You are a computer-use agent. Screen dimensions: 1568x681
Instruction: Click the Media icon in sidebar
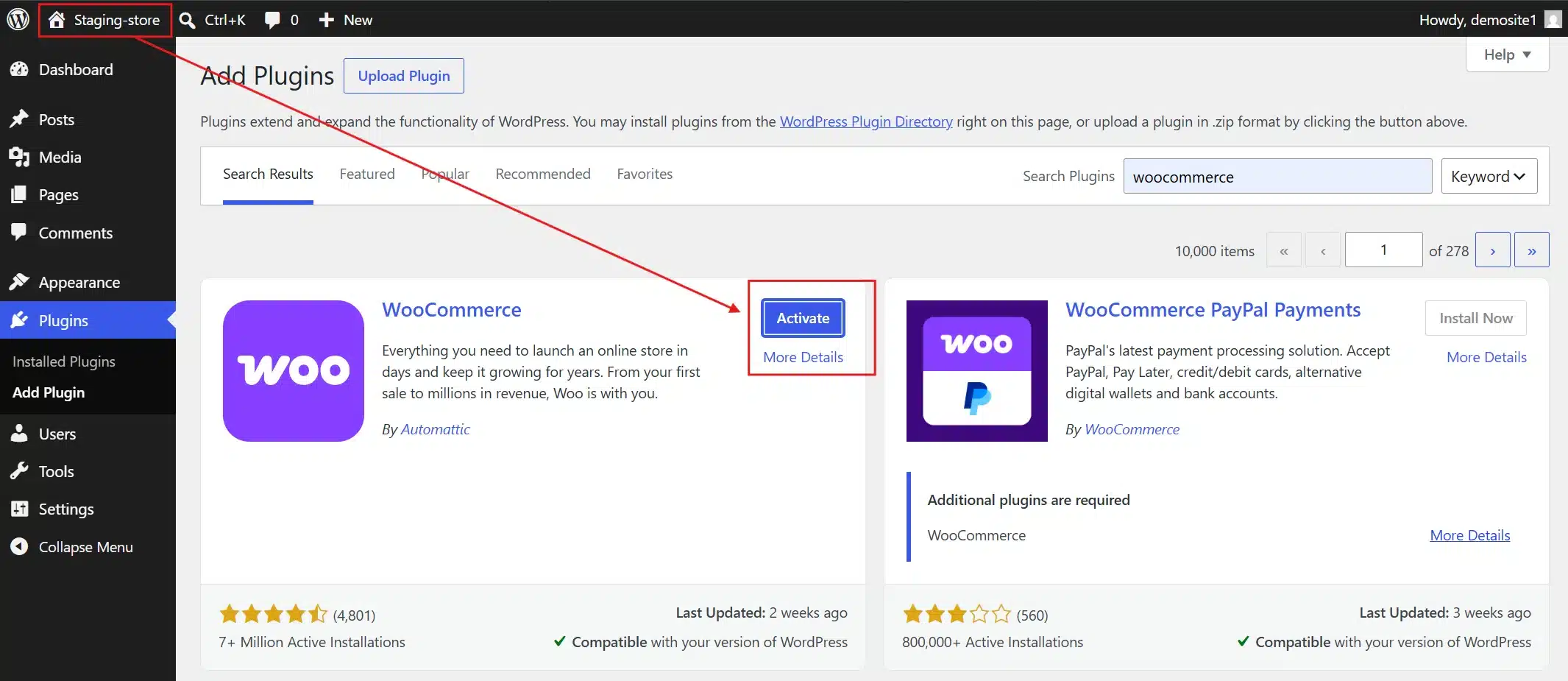(x=19, y=157)
